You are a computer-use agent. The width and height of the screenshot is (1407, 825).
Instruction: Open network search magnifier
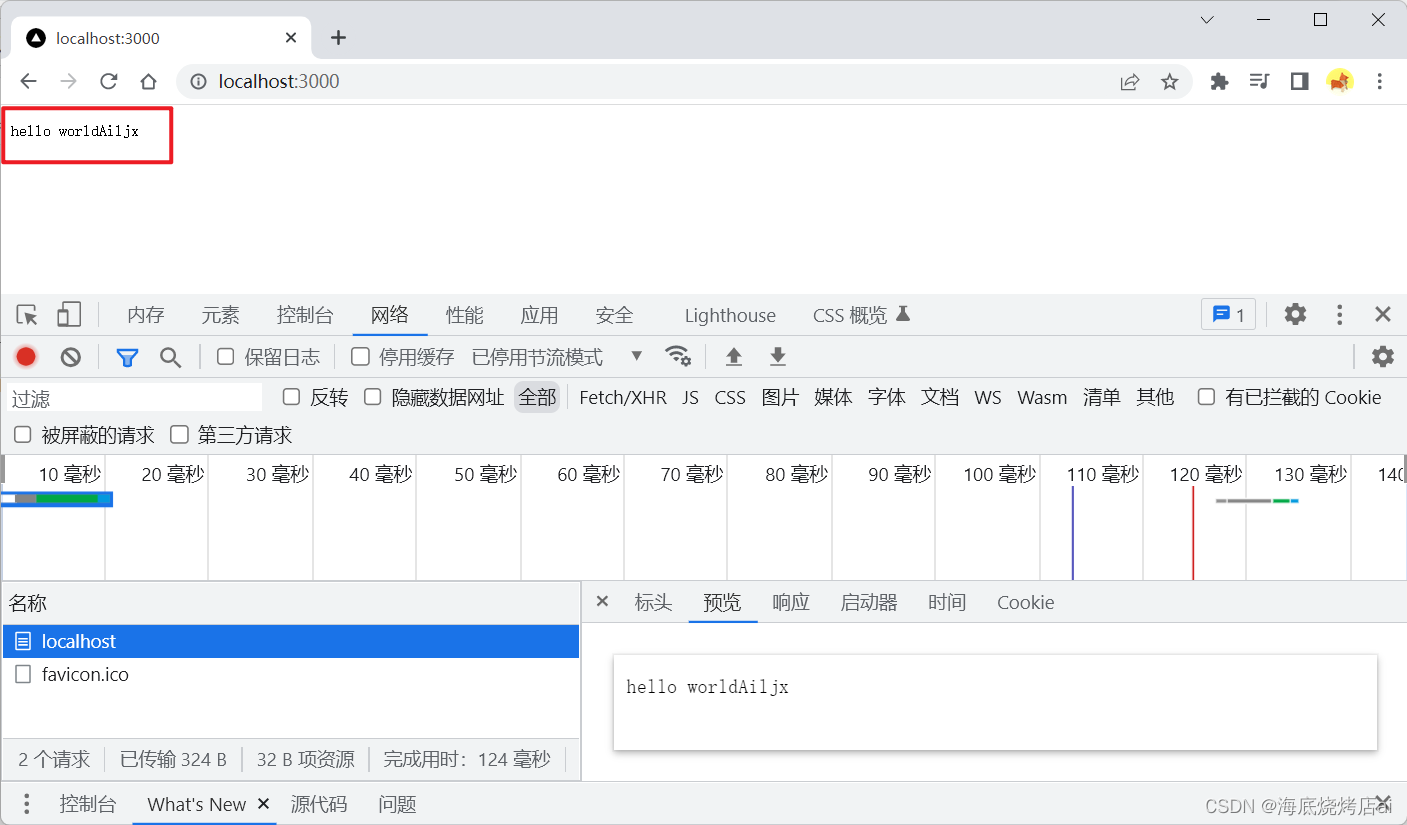pyautogui.click(x=171, y=357)
